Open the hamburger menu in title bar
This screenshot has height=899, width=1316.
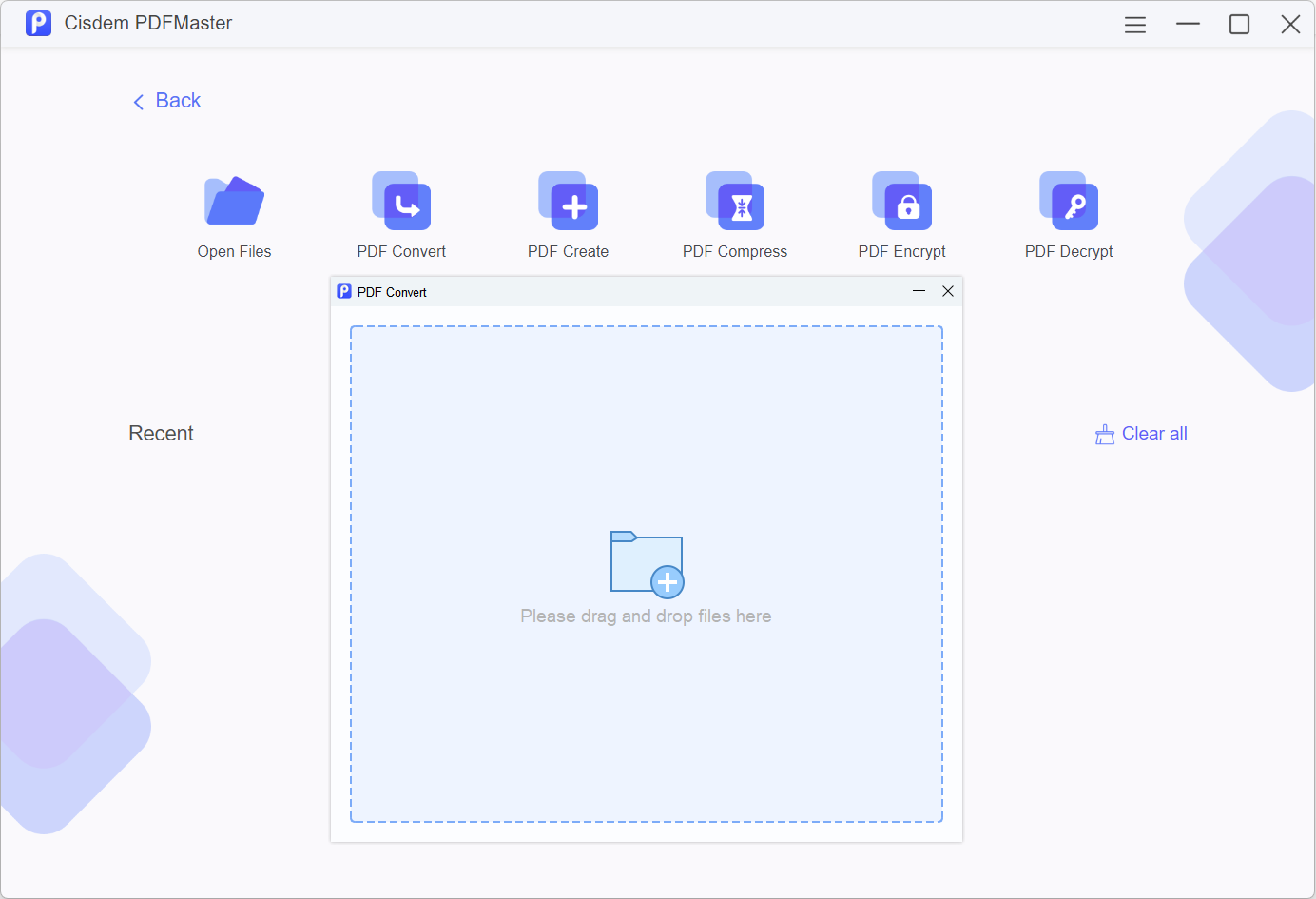click(1135, 25)
